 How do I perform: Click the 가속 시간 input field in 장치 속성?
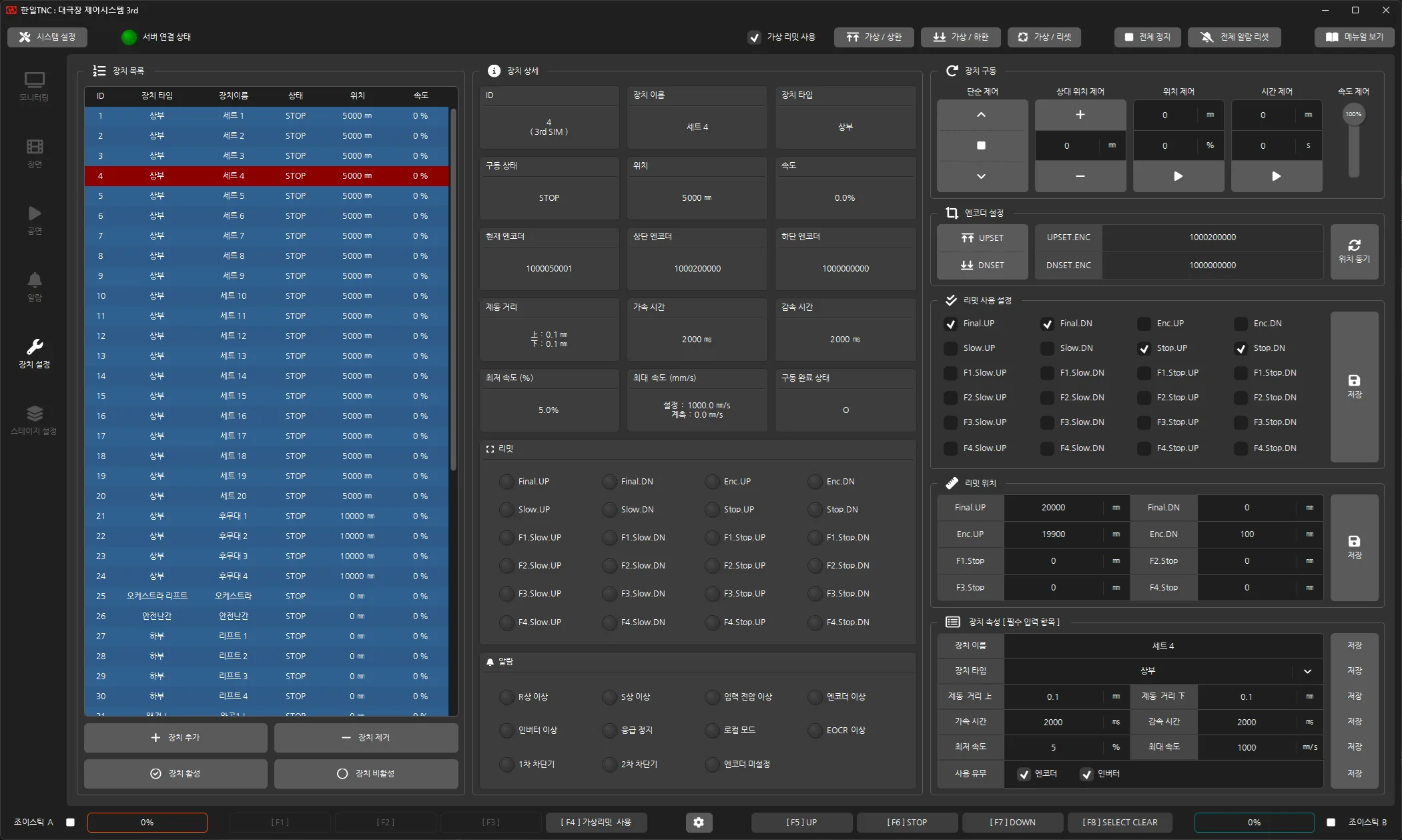coord(1053,722)
